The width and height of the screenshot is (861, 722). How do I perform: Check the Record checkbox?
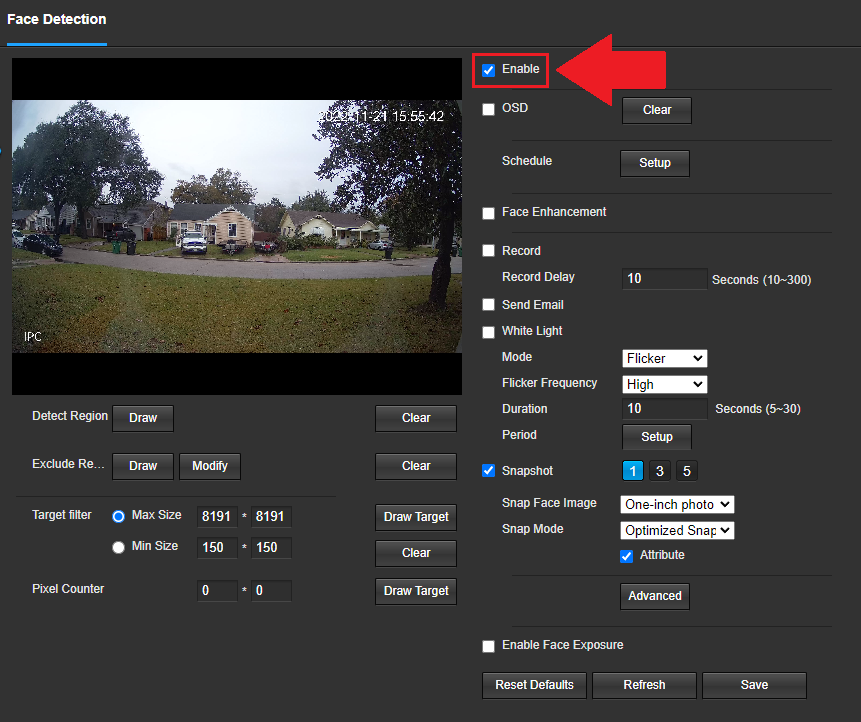click(x=488, y=251)
